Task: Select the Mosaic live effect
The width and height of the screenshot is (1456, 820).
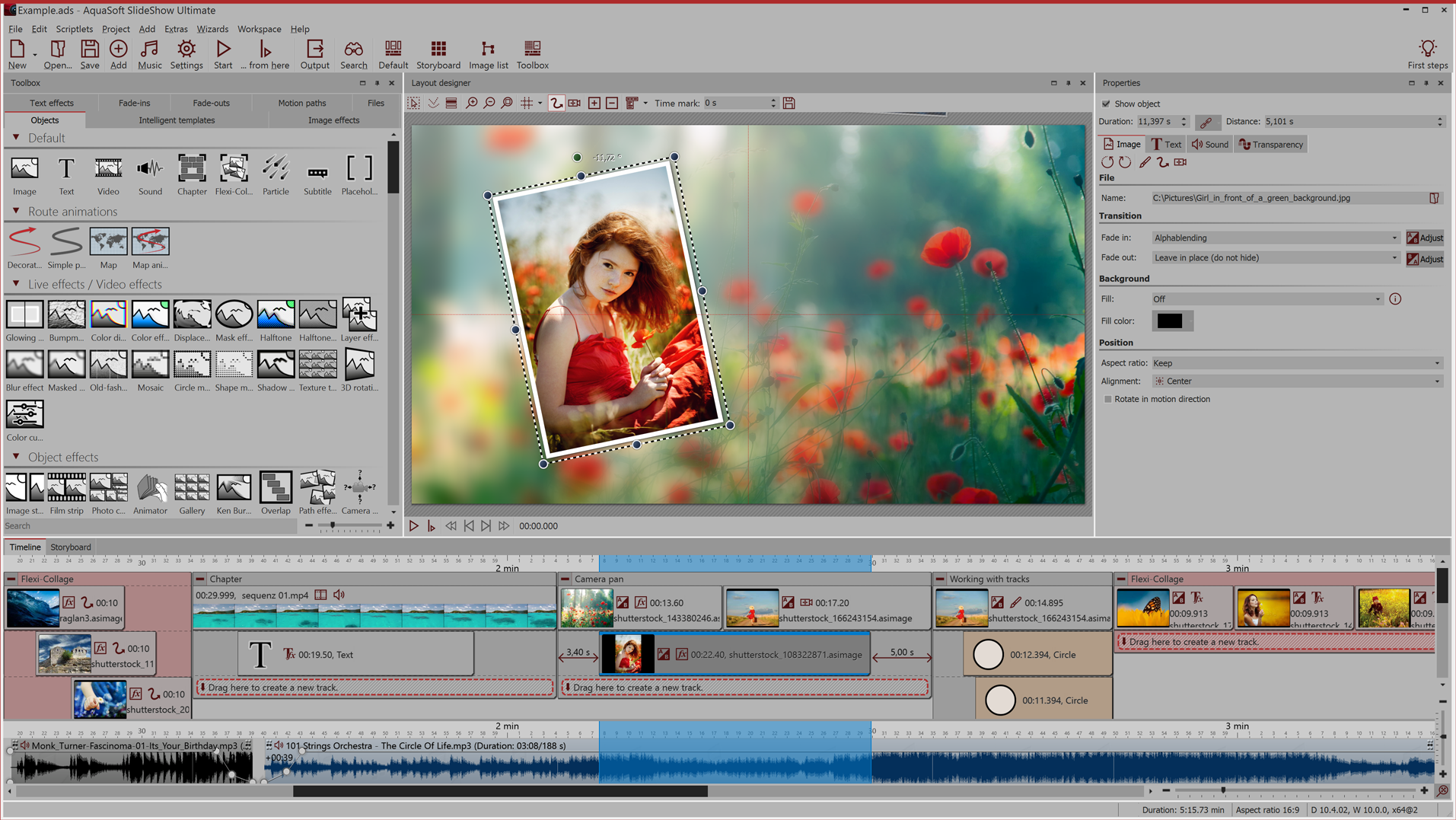Action: [150, 371]
